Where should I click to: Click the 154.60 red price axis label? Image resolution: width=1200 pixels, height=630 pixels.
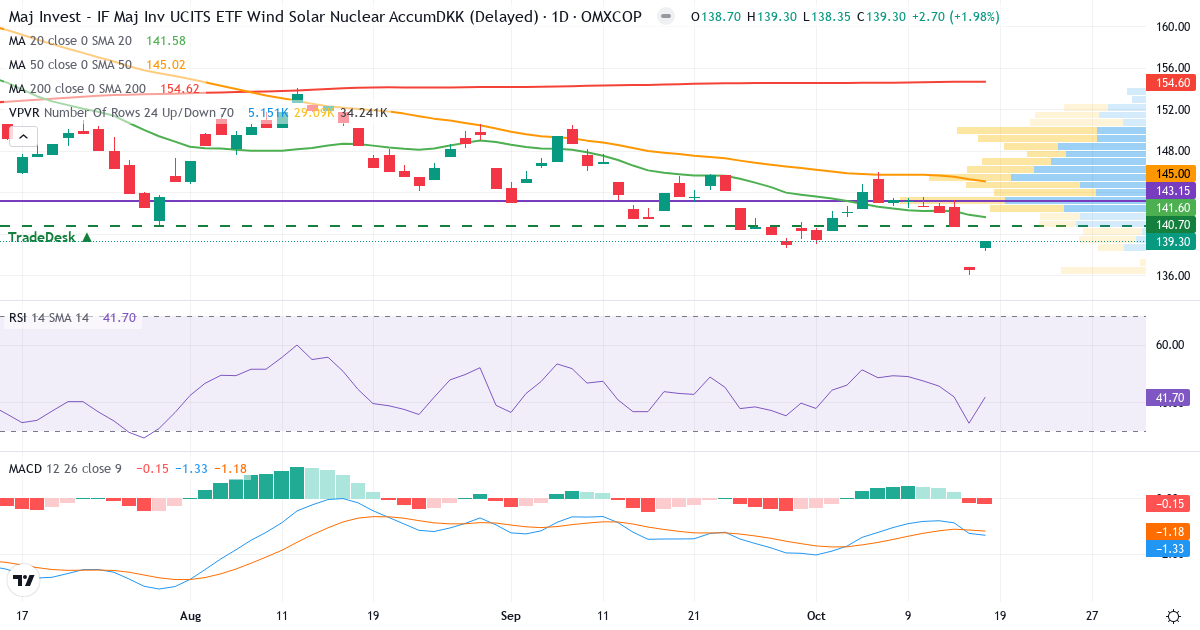(1172, 83)
